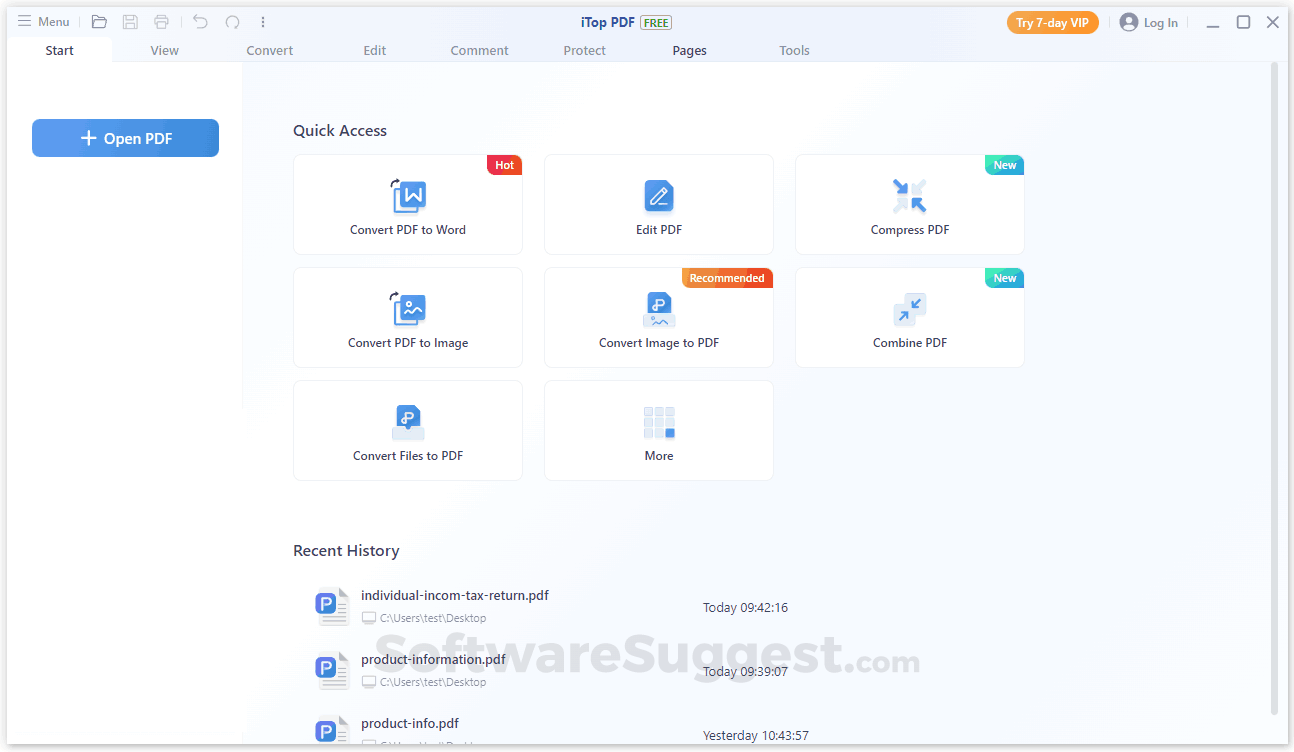Screen dimensions: 1294x752
Task: Click the vertical scrollbar on the right
Action: pos(1274,388)
